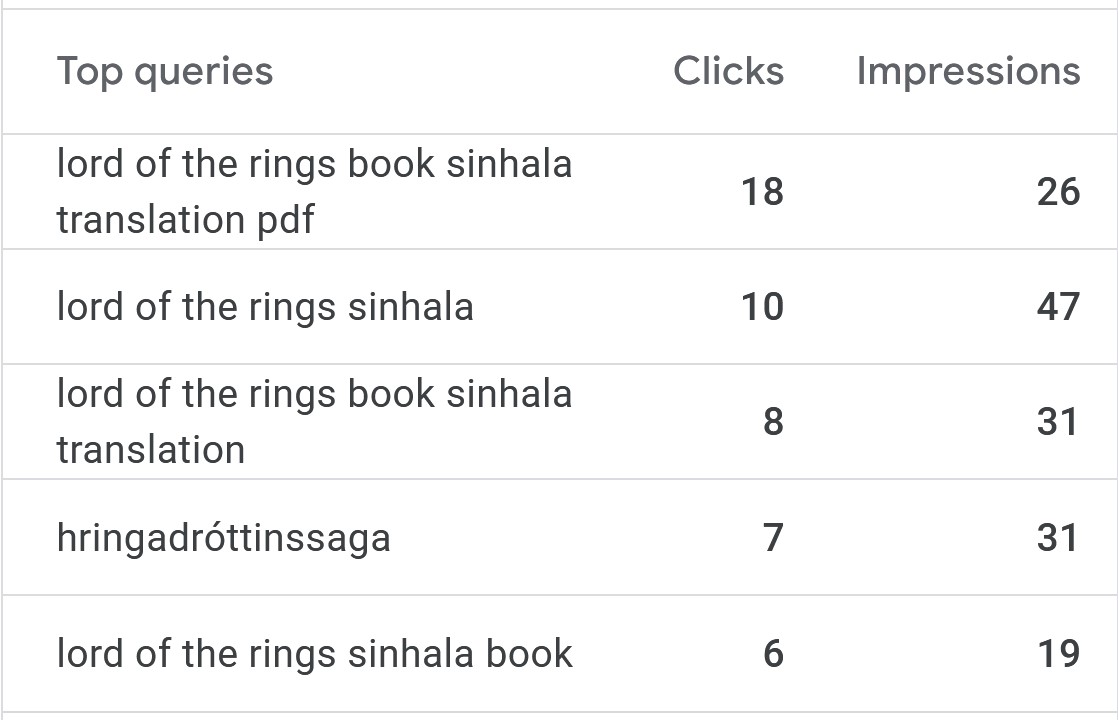Sort by the Clicks column header
Image resolution: width=1118 pixels, height=720 pixels.
point(729,71)
